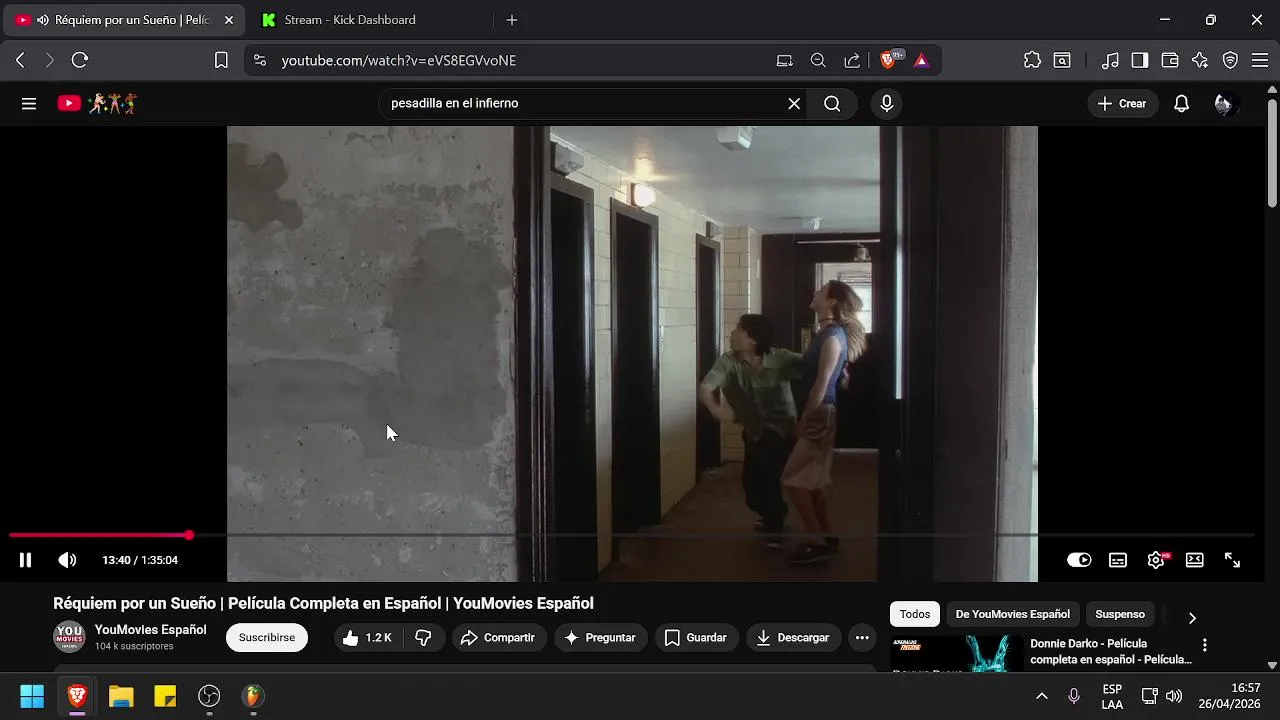Viewport: 1280px width, 720px height.
Task: Like the video showing 1.2 K
Action: 367,637
